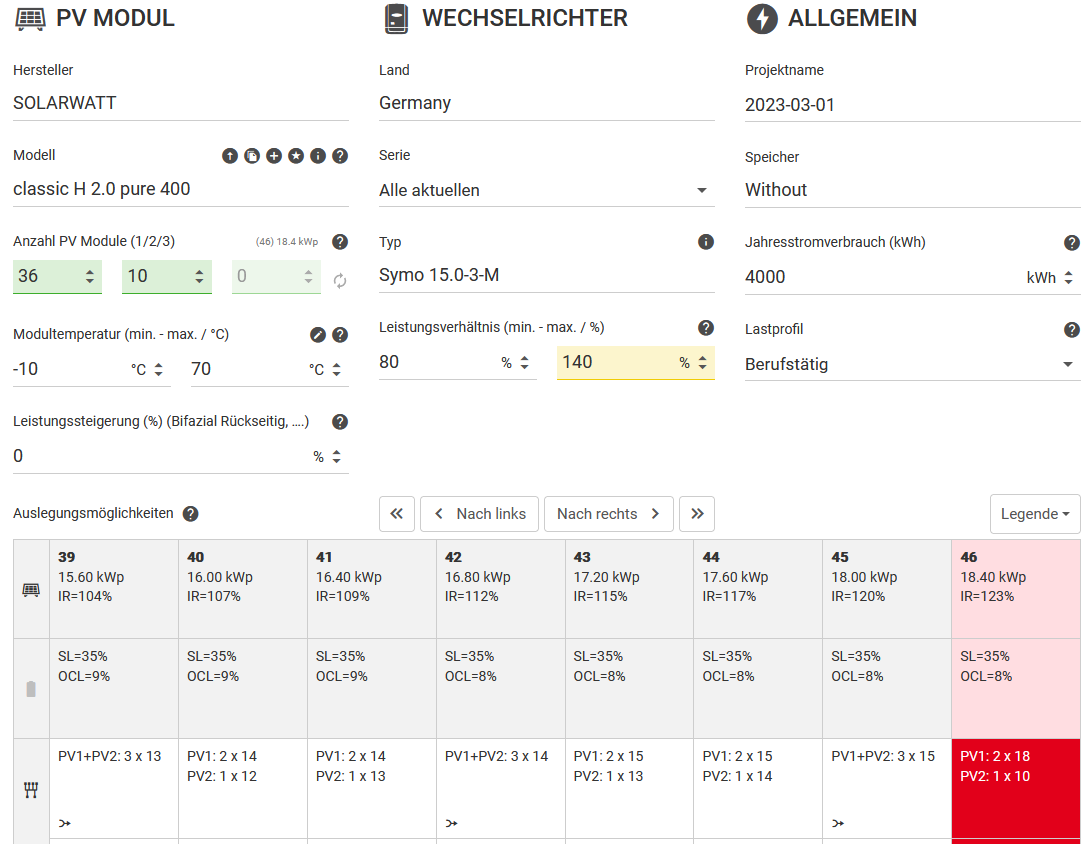Click the ALLGEMEIN lightning bolt header icon
Screen dimensions: 1092x844
pyautogui.click(x=762, y=19)
